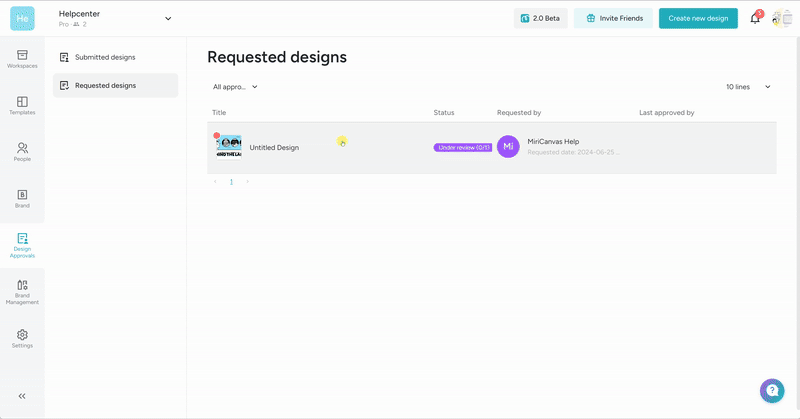Viewport: 800px width, 419px height.
Task: Click the user profile avatar
Action: [781, 18]
